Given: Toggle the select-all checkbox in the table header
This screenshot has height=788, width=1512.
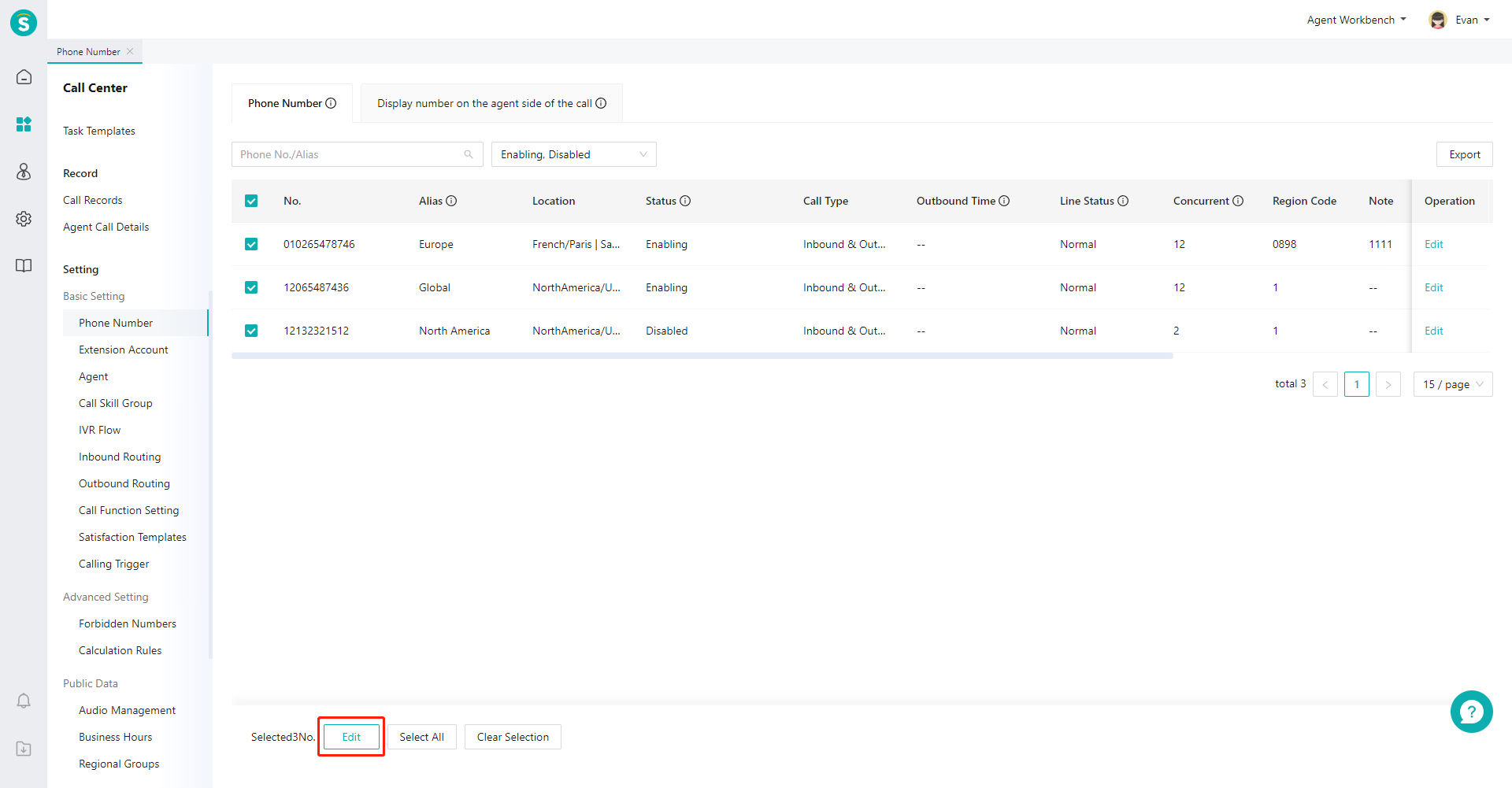Looking at the screenshot, I should click(251, 201).
